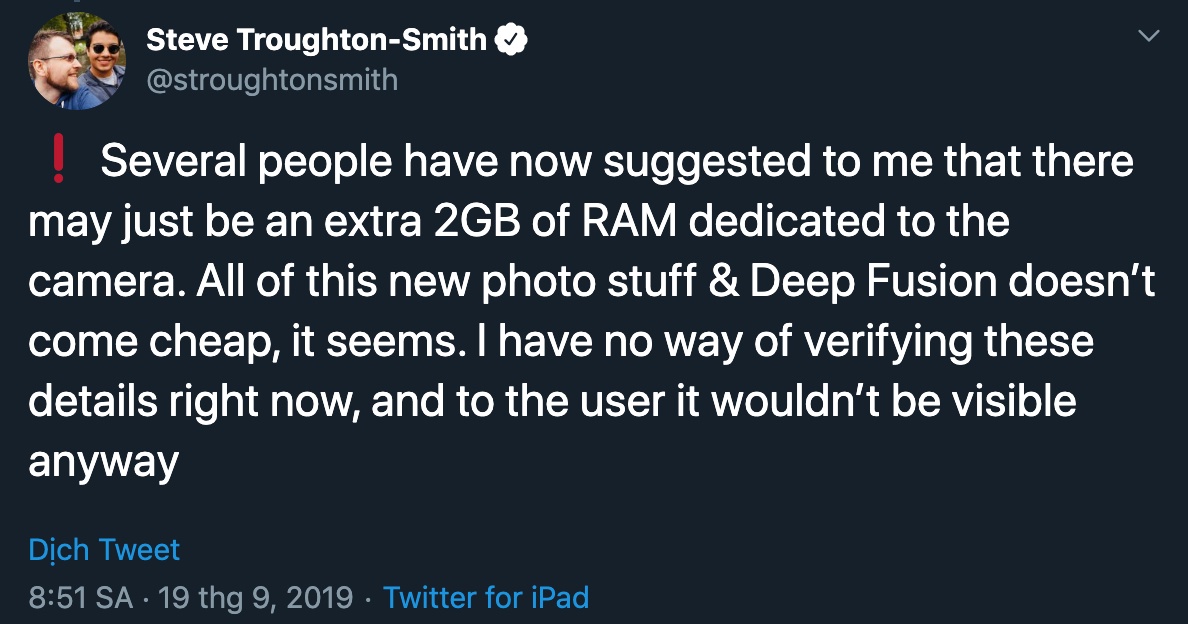The width and height of the screenshot is (1188, 624).
Task: Click the verified badge next to the name
Action: 512,40
